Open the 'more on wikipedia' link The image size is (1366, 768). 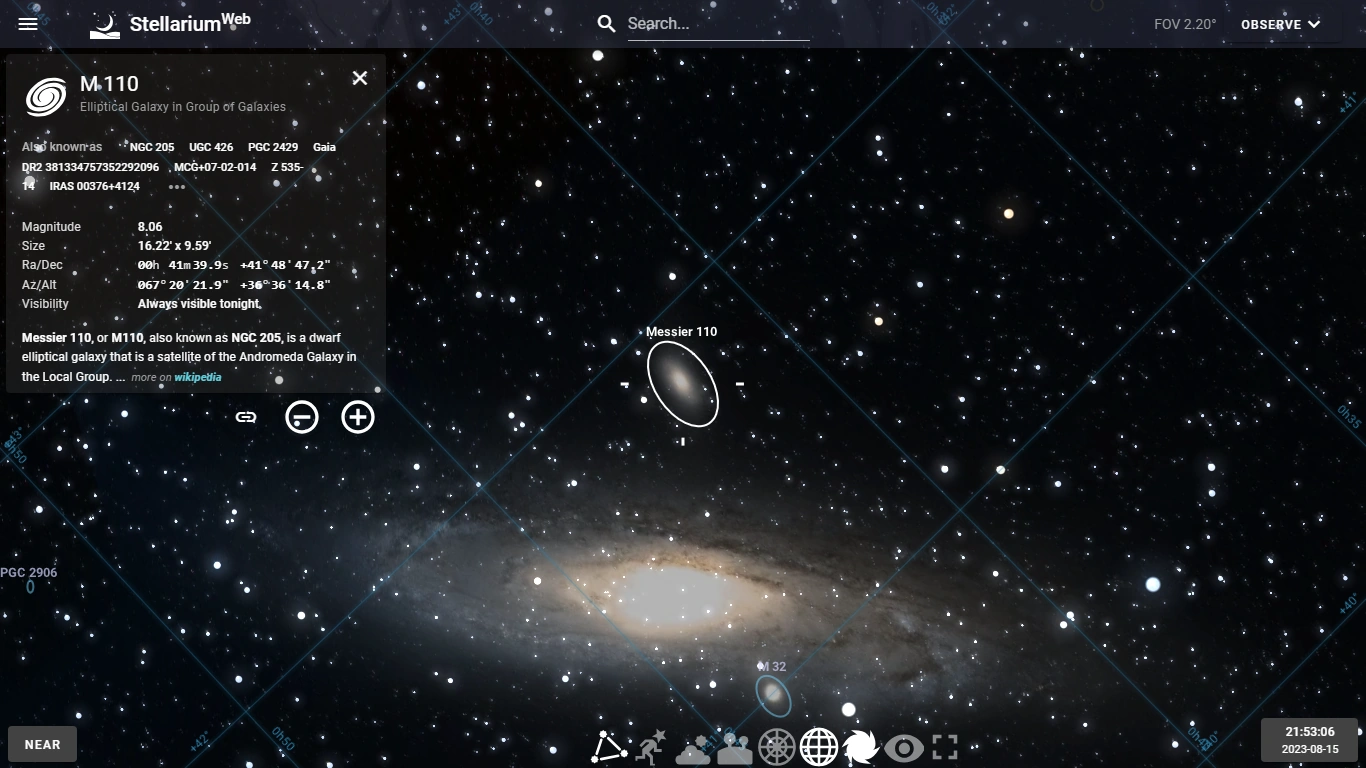(x=176, y=377)
